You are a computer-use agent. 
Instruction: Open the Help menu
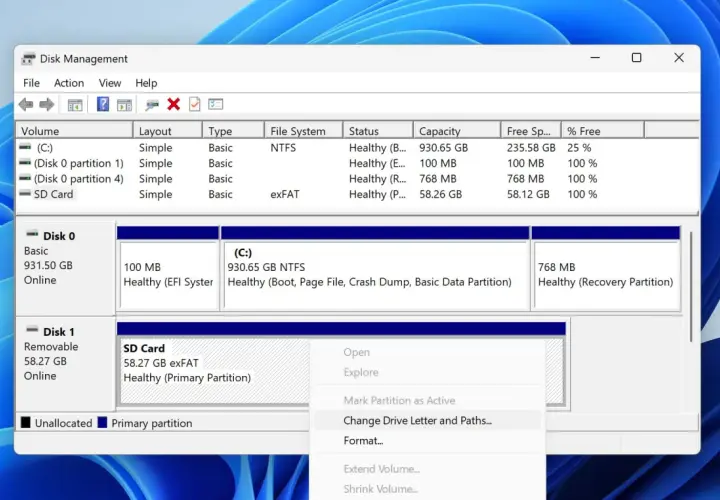click(146, 83)
